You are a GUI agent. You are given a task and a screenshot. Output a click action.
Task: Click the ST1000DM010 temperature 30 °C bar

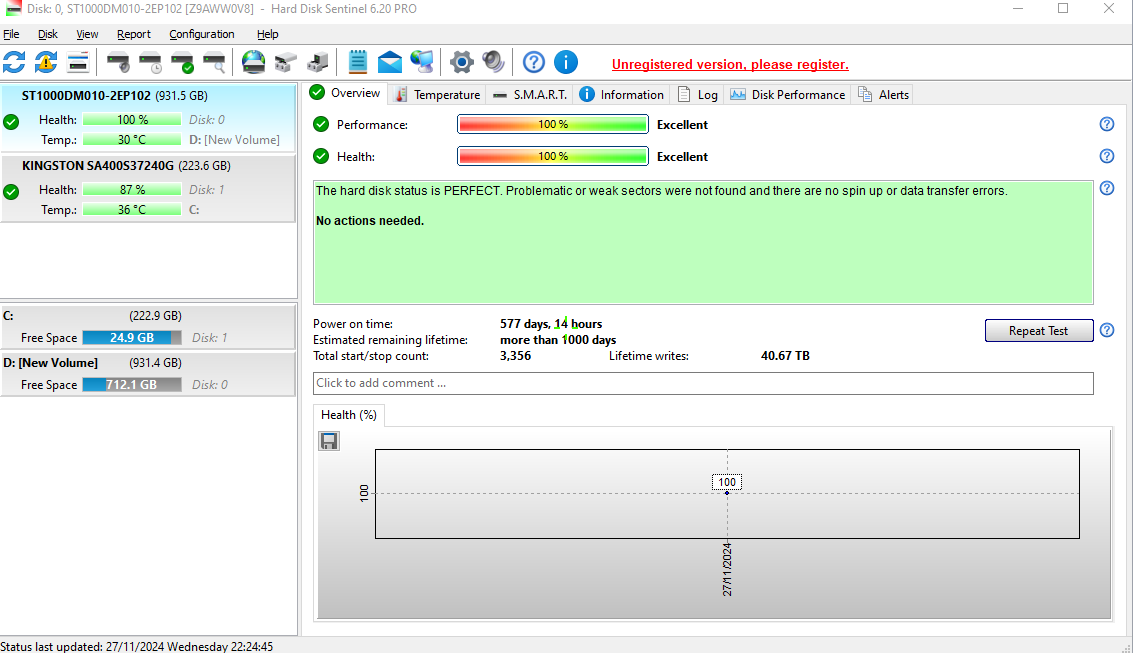(x=132, y=139)
